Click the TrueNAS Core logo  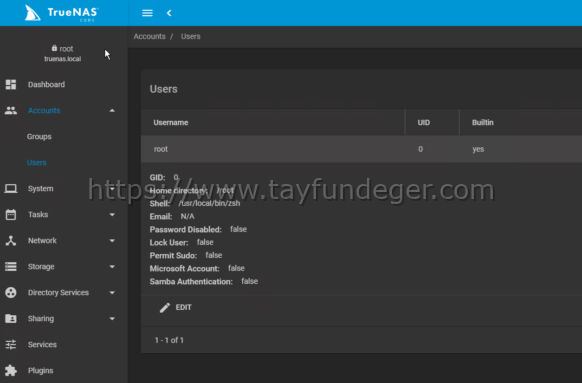[61, 13]
